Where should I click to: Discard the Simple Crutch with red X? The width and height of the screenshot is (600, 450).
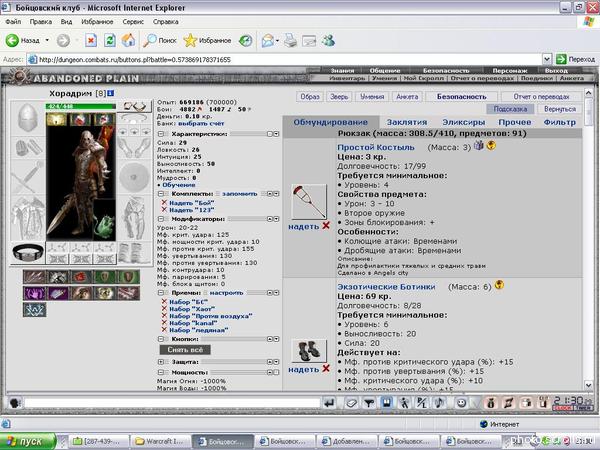click(x=326, y=226)
